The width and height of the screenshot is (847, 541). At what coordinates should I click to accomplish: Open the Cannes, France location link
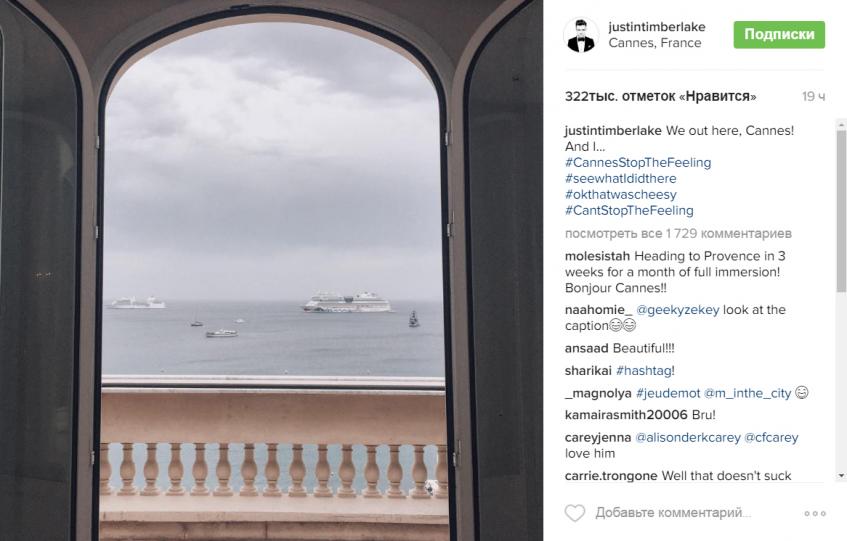pyautogui.click(x=655, y=43)
